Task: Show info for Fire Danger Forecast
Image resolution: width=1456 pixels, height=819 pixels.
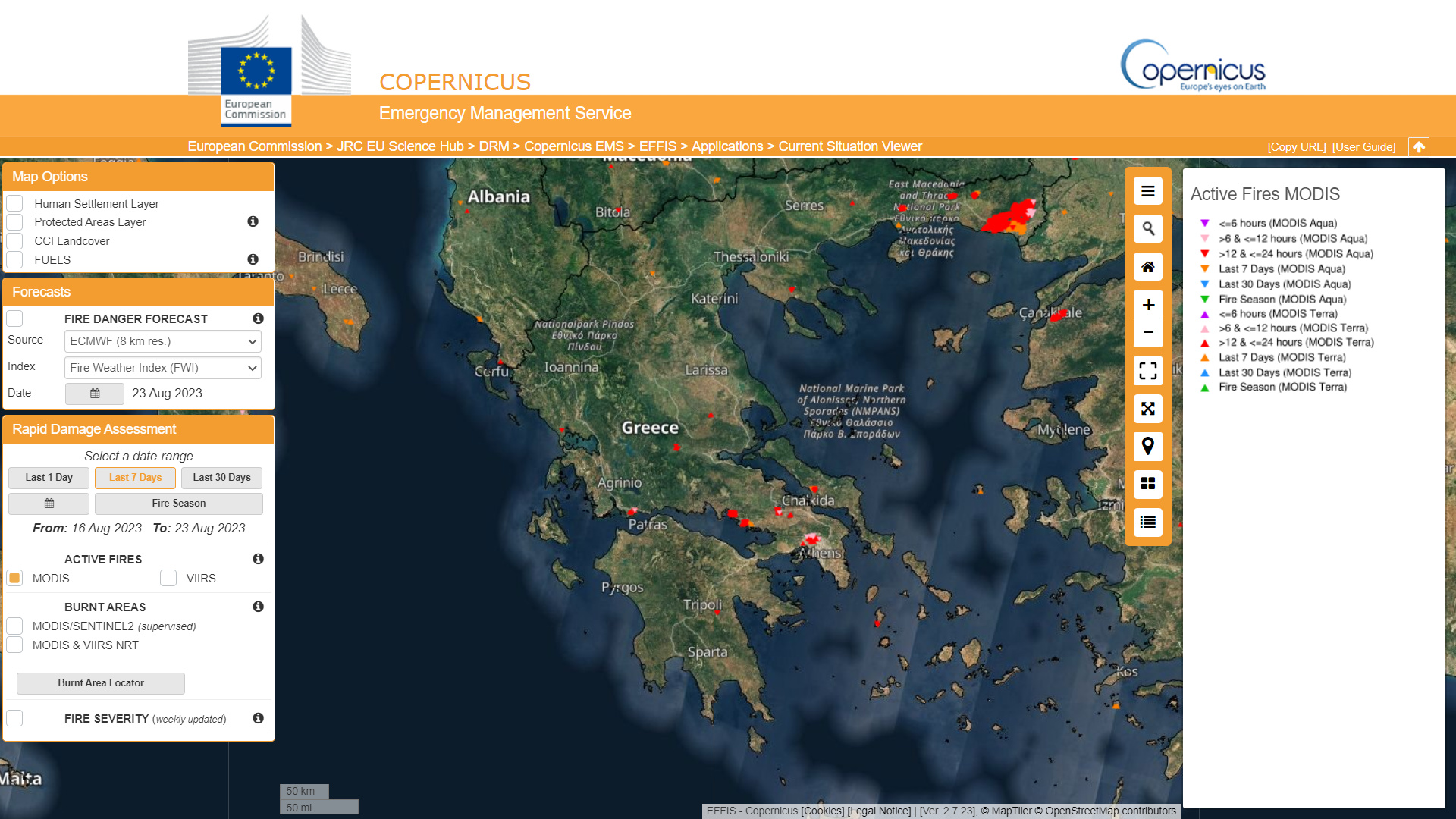Action: [x=258, y=318]
